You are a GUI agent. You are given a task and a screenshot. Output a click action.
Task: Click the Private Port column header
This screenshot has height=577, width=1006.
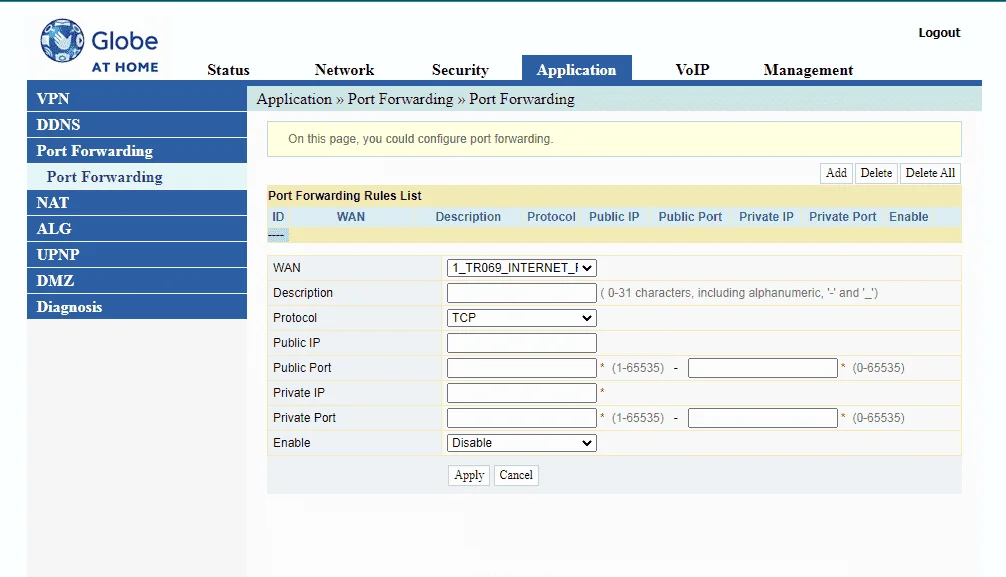coord(842,217)
